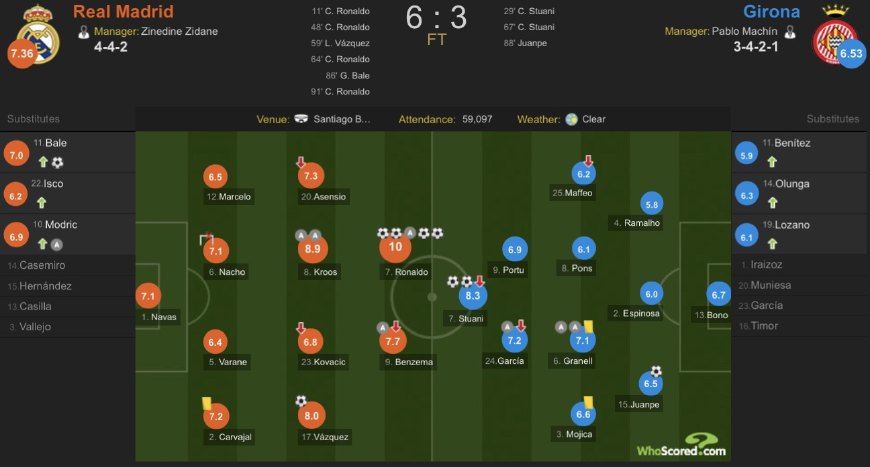Click goalkeeper Bono's 6.7 rating
This screenshot has height=467, width=870.
click(x=718, y=294)
